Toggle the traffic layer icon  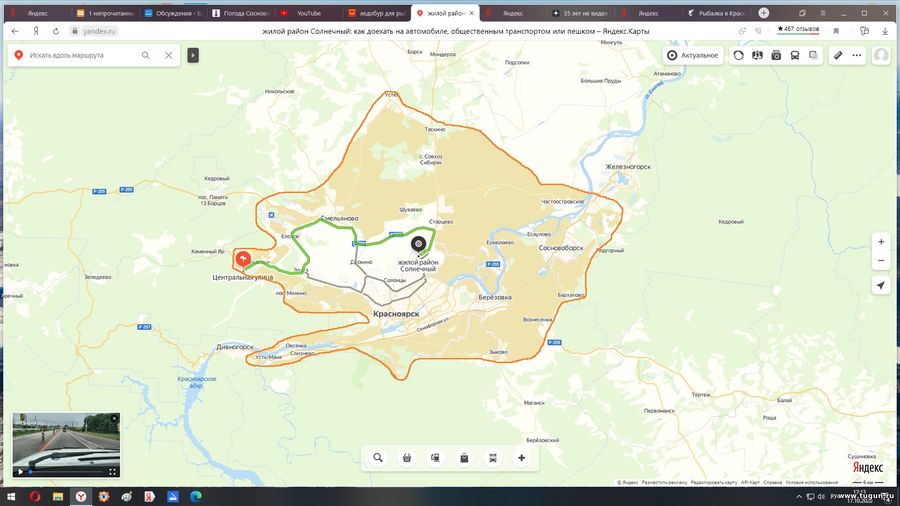point(739,55)
